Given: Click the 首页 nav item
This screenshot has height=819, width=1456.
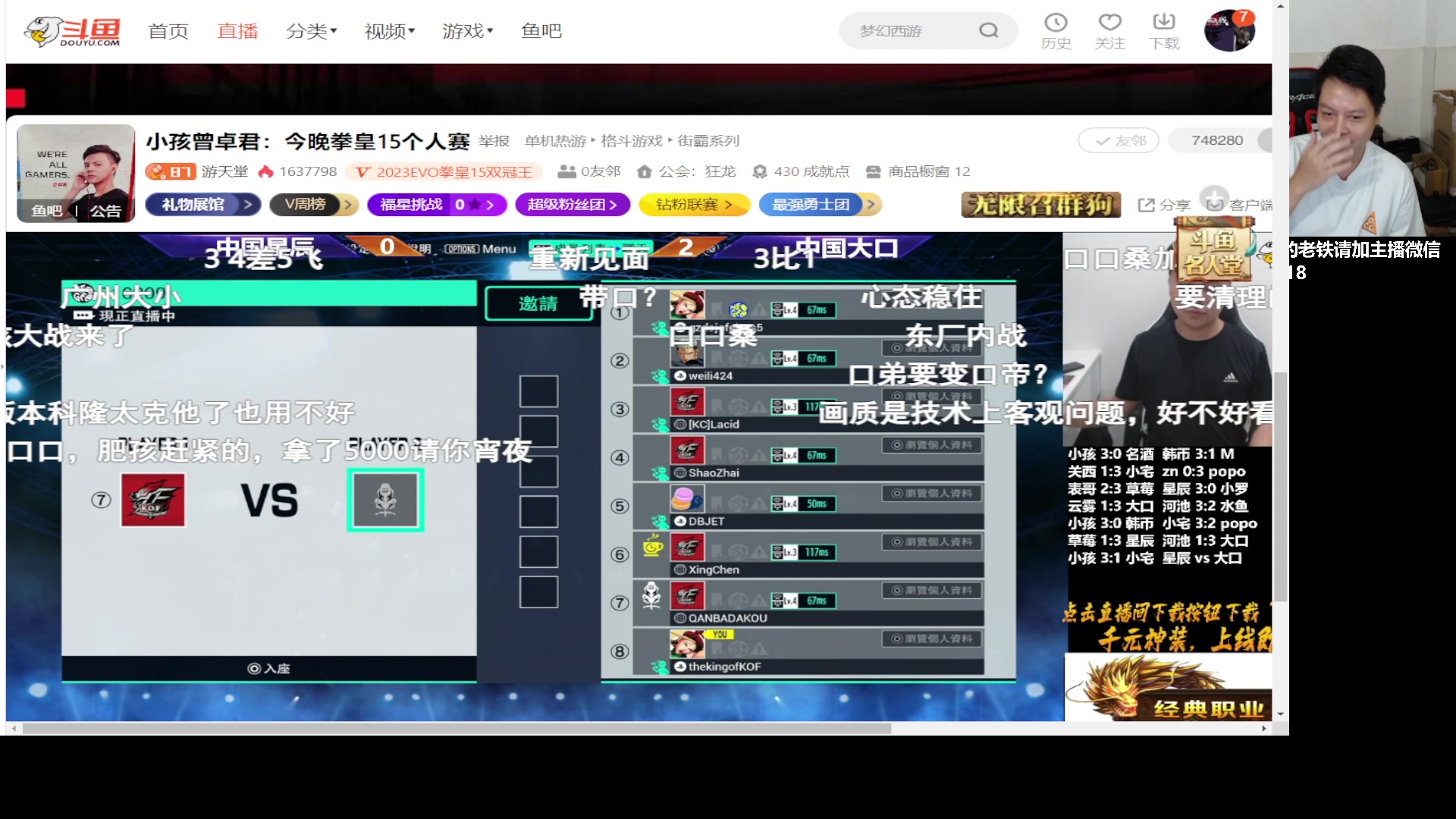Looking at the screenshot, I should [x=168, y=31].
